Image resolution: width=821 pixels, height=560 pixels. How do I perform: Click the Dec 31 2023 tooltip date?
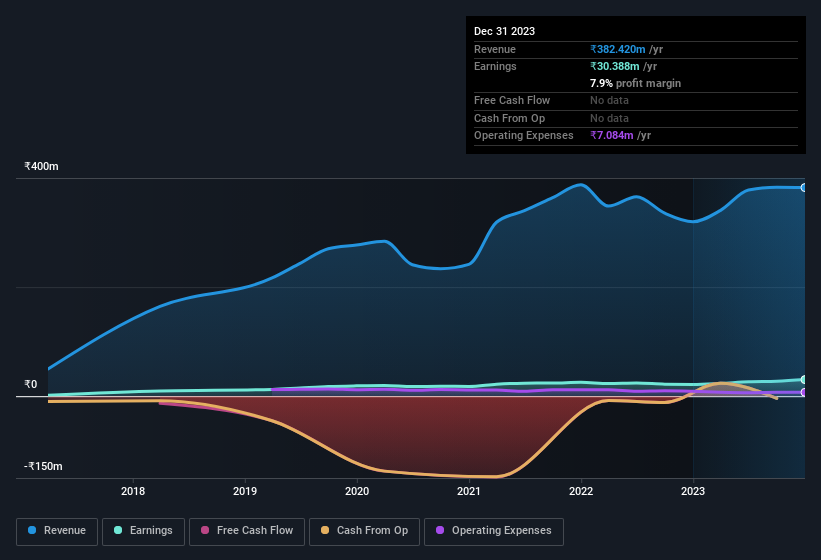(x=504, y=31)
